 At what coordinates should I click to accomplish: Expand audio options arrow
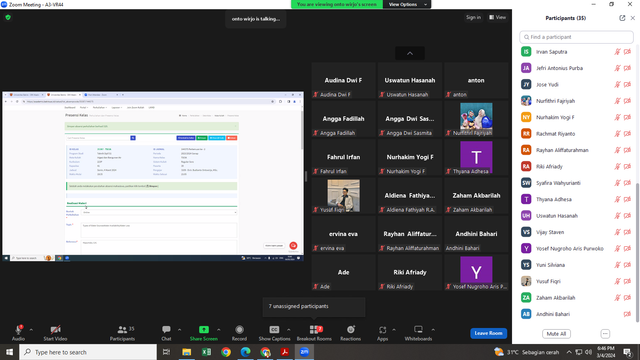pos(31,330)
